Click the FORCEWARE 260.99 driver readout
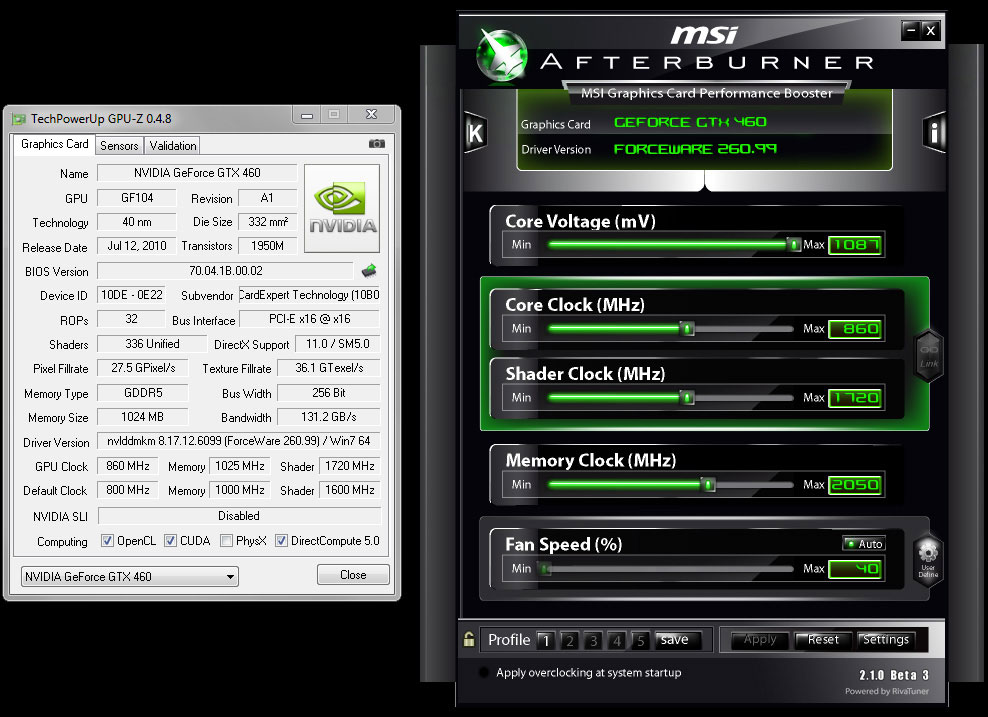 click(695, 149)
